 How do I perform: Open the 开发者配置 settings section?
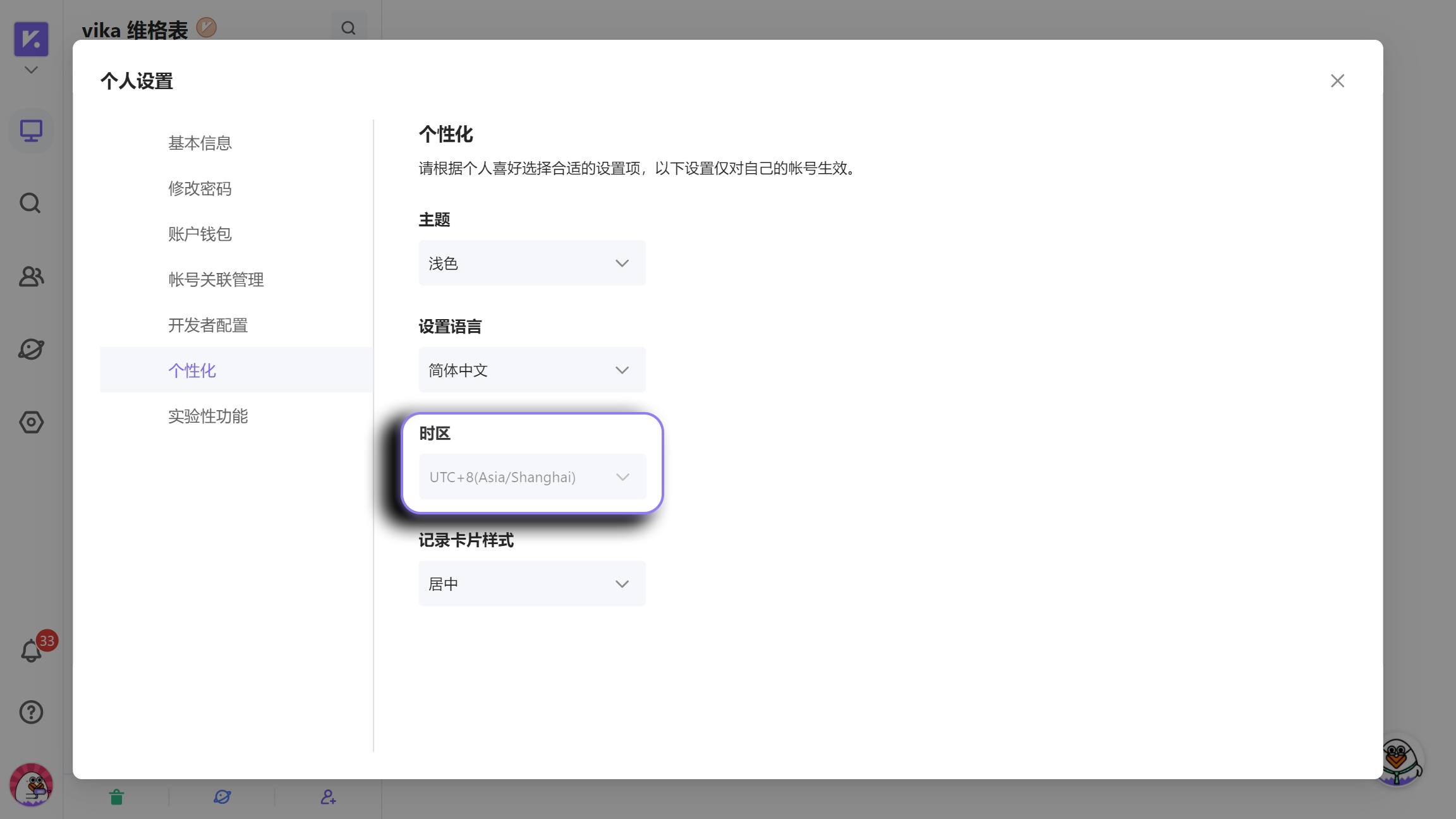point(207,324)
